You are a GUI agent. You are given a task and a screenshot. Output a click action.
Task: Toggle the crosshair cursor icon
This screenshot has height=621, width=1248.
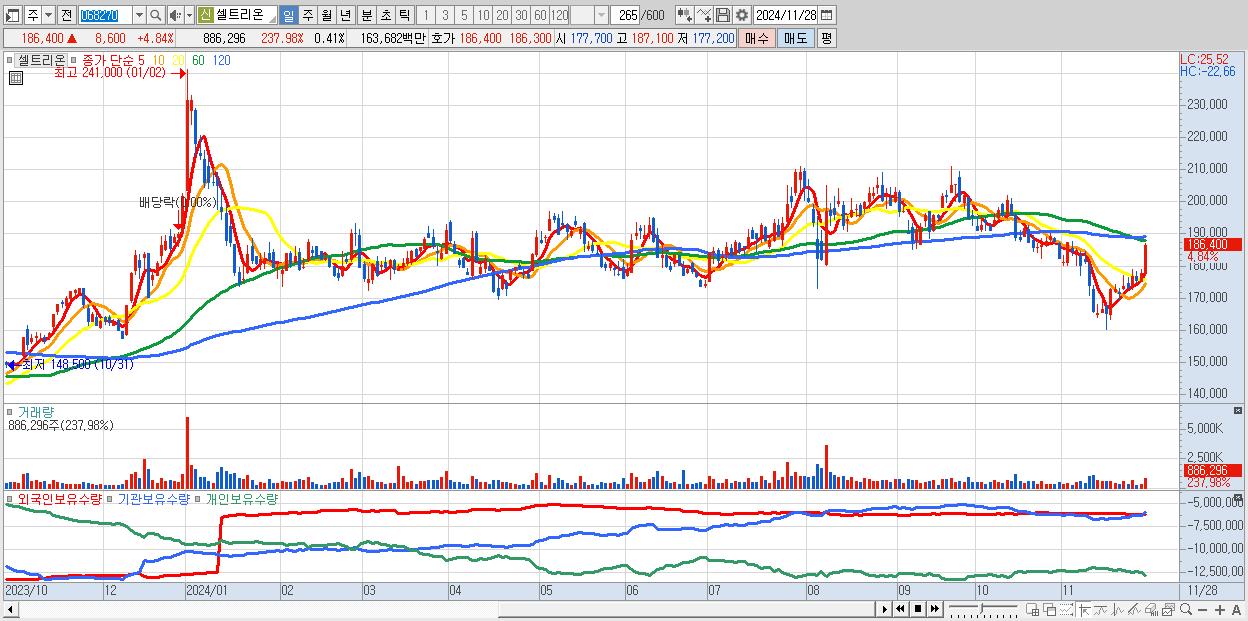pos(1085,609)
